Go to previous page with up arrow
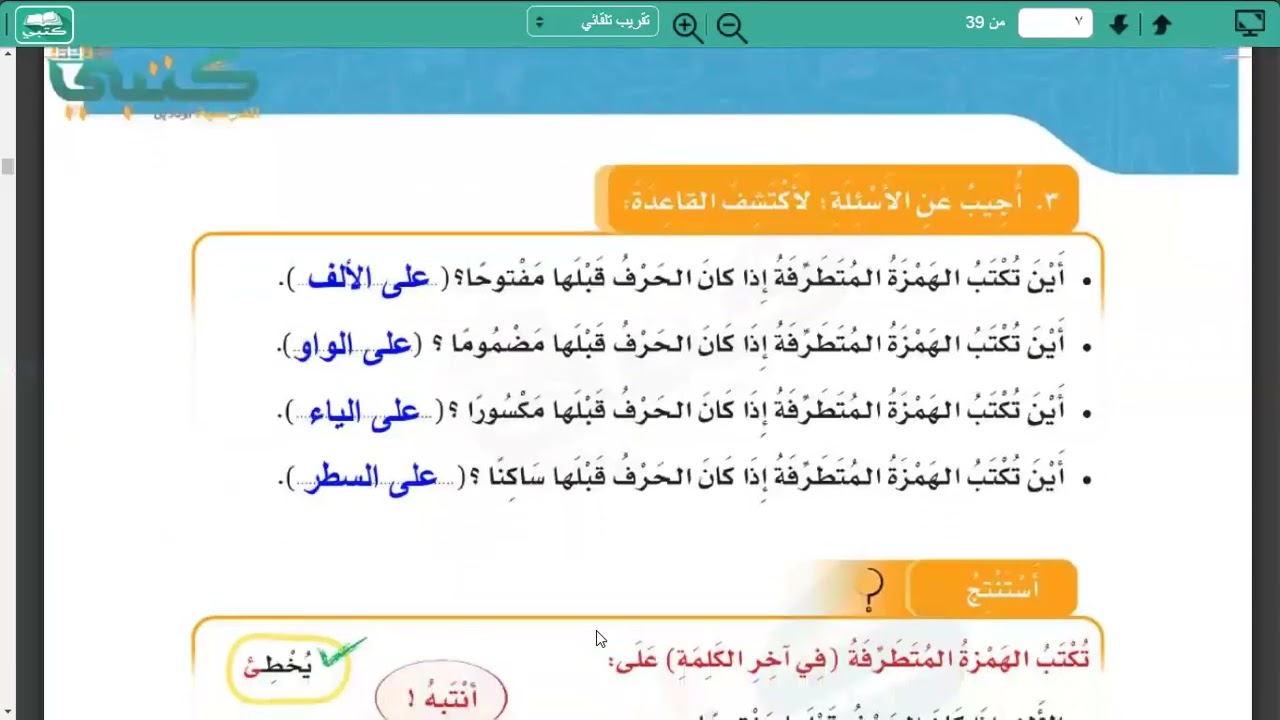The height and width of the screenshot is (720, 1280). (x=1161, y=25)
